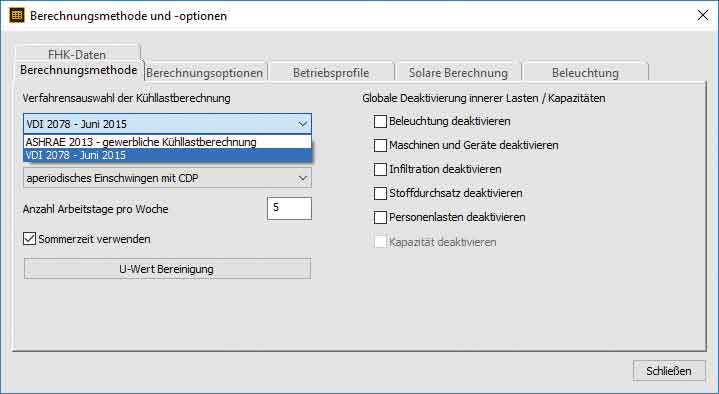Click the U-Wert Bereinigung button

[x=167, y=269]
